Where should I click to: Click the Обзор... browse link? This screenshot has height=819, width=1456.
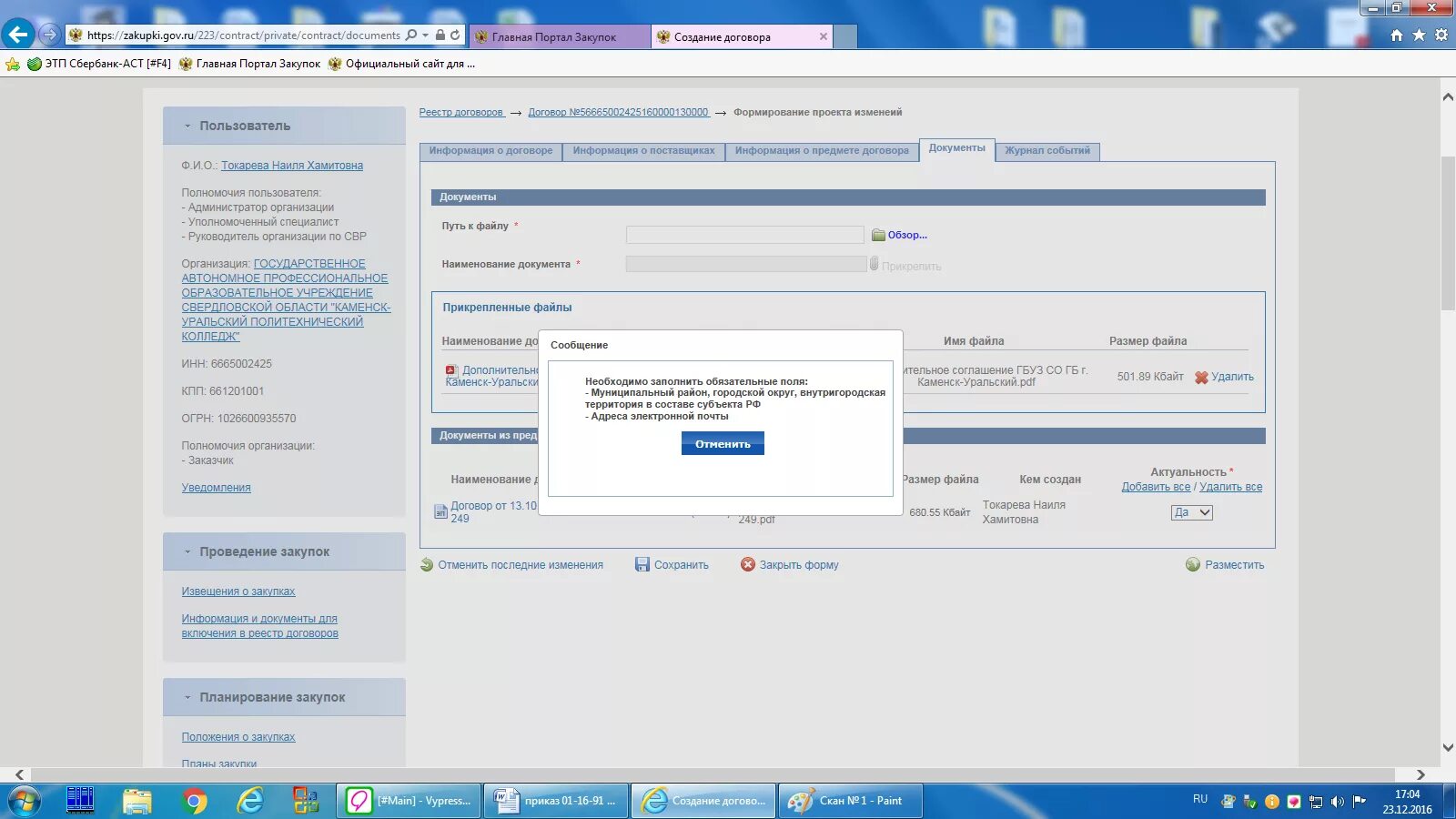click(907, 235)
